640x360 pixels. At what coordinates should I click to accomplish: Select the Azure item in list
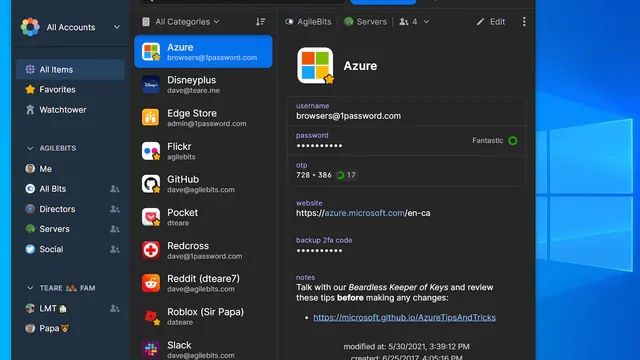point(203,51)
